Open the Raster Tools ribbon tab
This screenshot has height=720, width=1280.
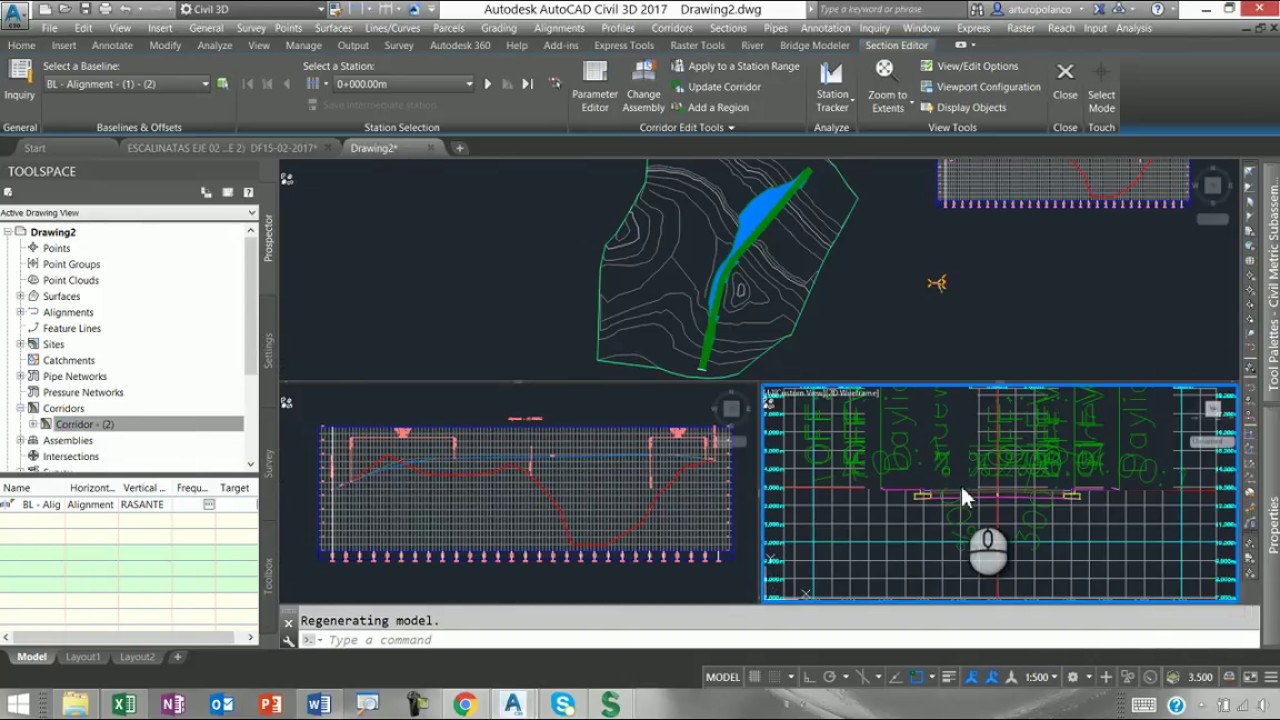point(697,46)
